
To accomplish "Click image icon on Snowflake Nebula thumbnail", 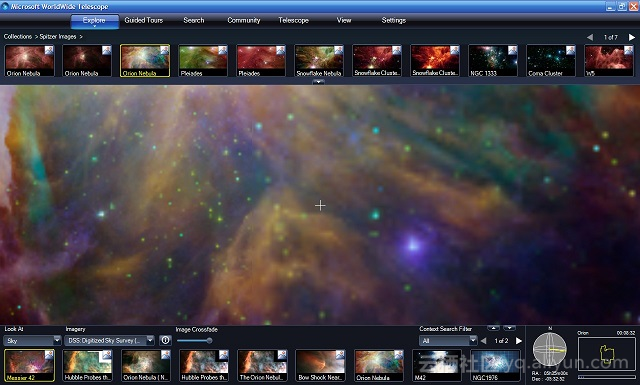I will pos(338,50).
